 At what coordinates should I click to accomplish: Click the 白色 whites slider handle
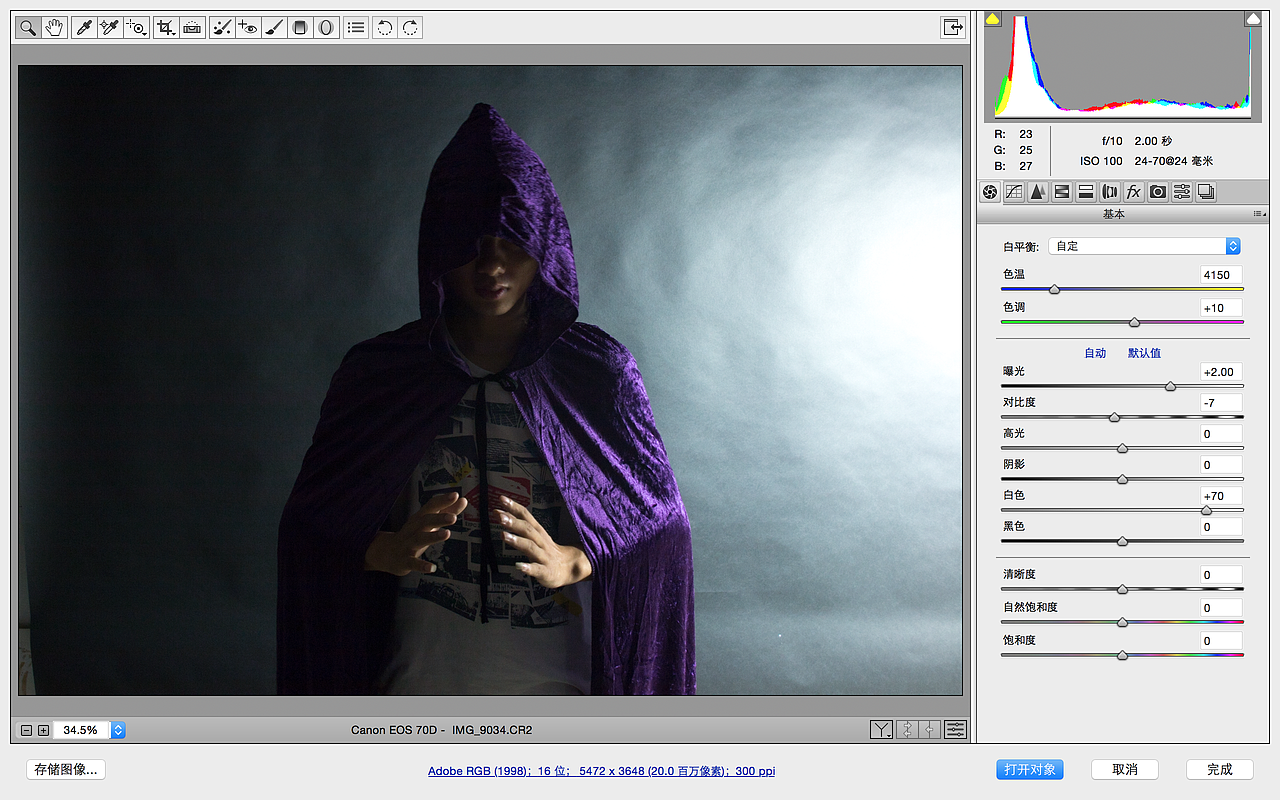click(x=1206, y=510)
